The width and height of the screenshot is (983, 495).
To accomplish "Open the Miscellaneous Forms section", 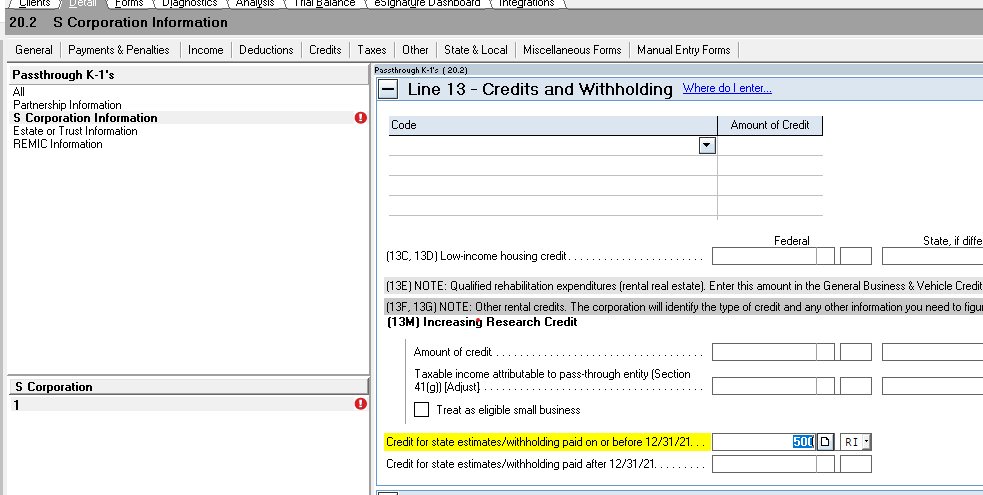I will pos(572,50).
